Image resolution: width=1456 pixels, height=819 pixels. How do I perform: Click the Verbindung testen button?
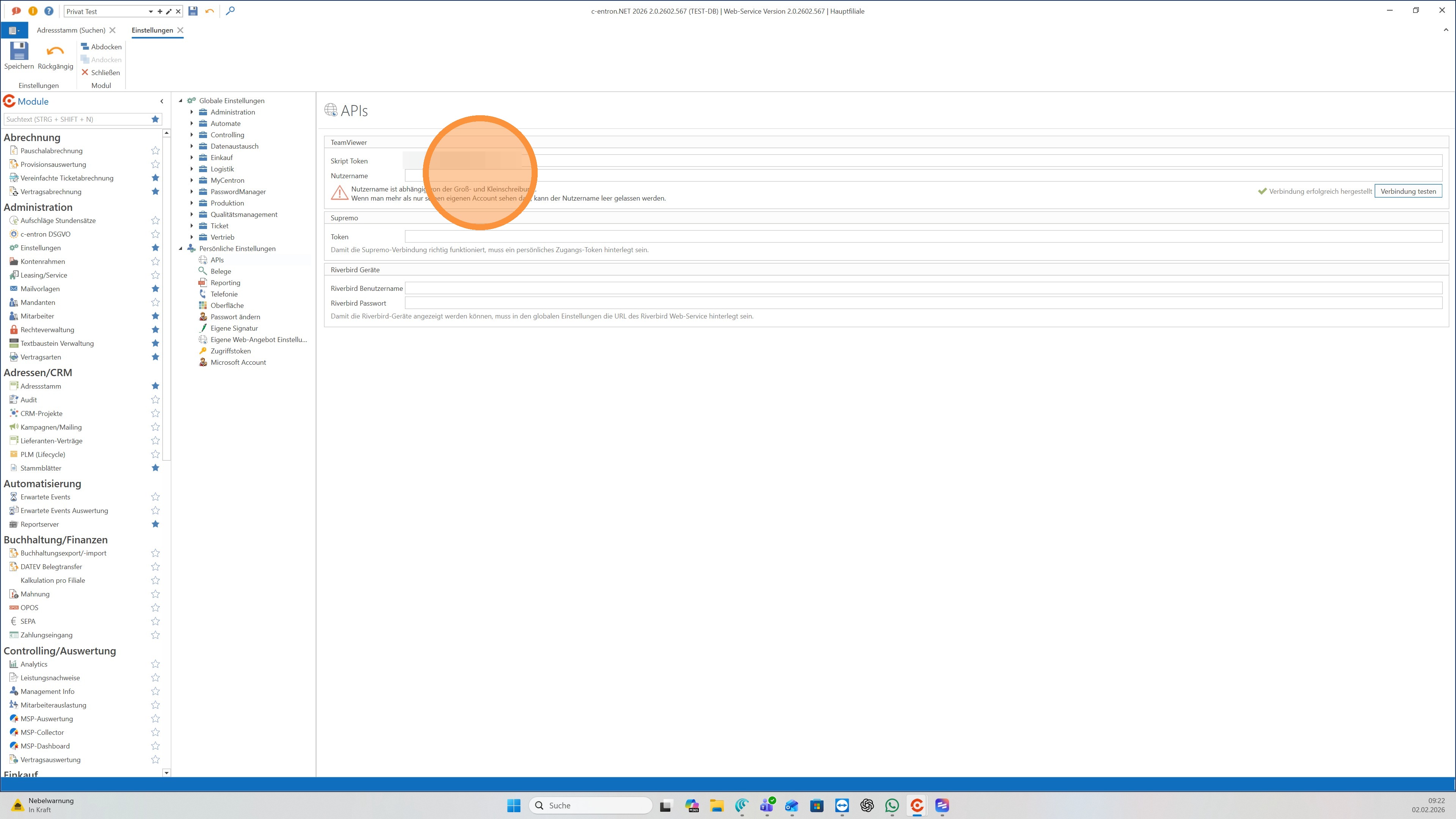(x=1407, y=191)
